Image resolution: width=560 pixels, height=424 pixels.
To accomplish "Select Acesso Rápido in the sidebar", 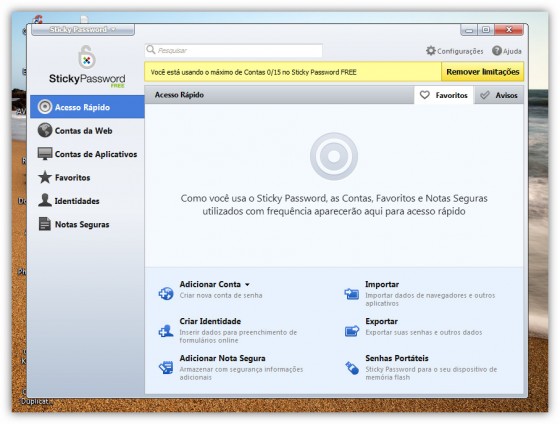I will point(88,107).
